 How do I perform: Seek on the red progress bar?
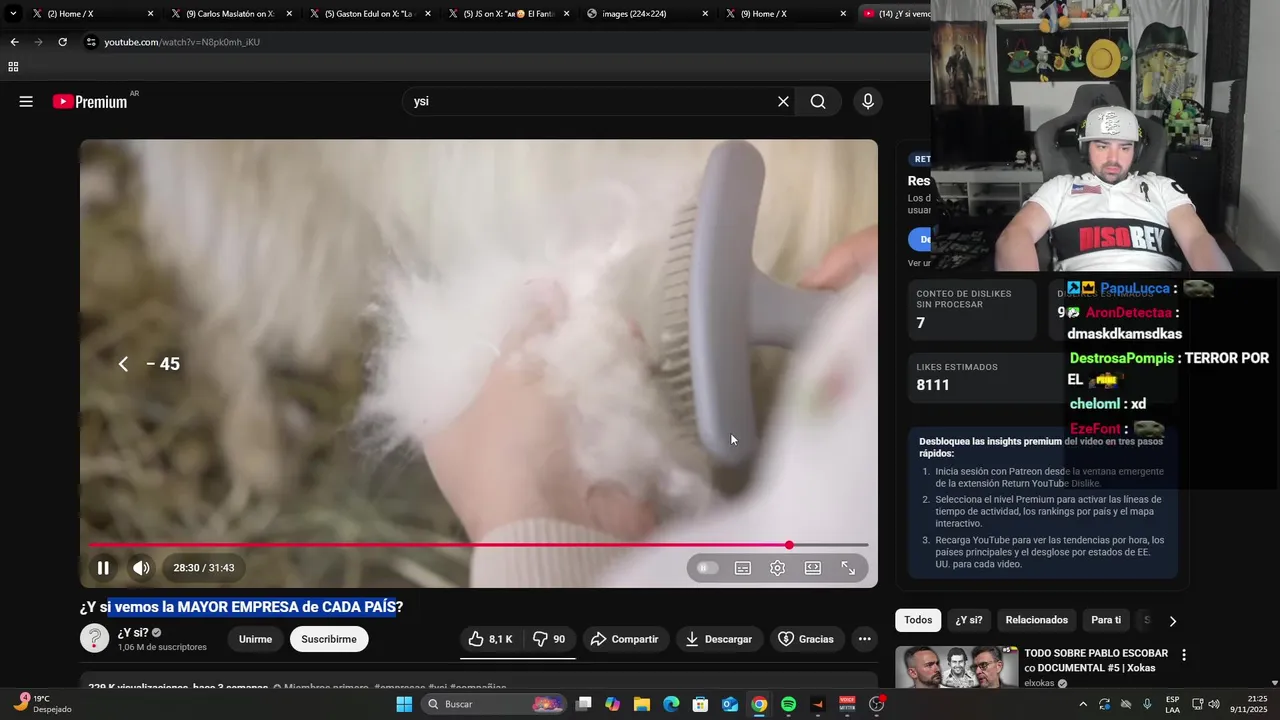pos(479,545)
